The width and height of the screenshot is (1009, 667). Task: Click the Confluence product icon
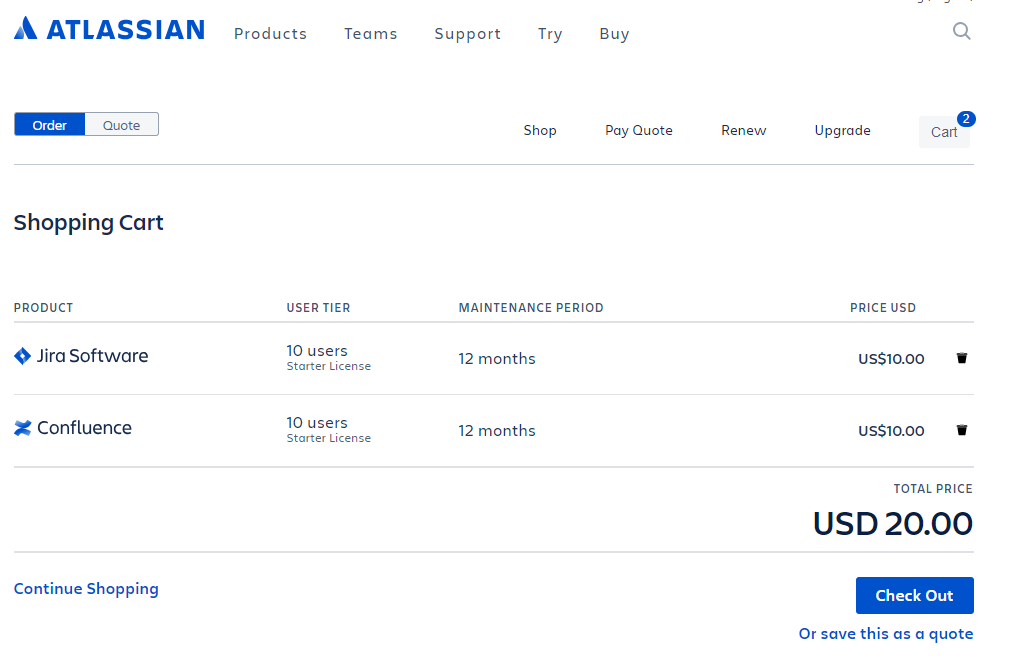pyautogui.click(x=22, y=428)
